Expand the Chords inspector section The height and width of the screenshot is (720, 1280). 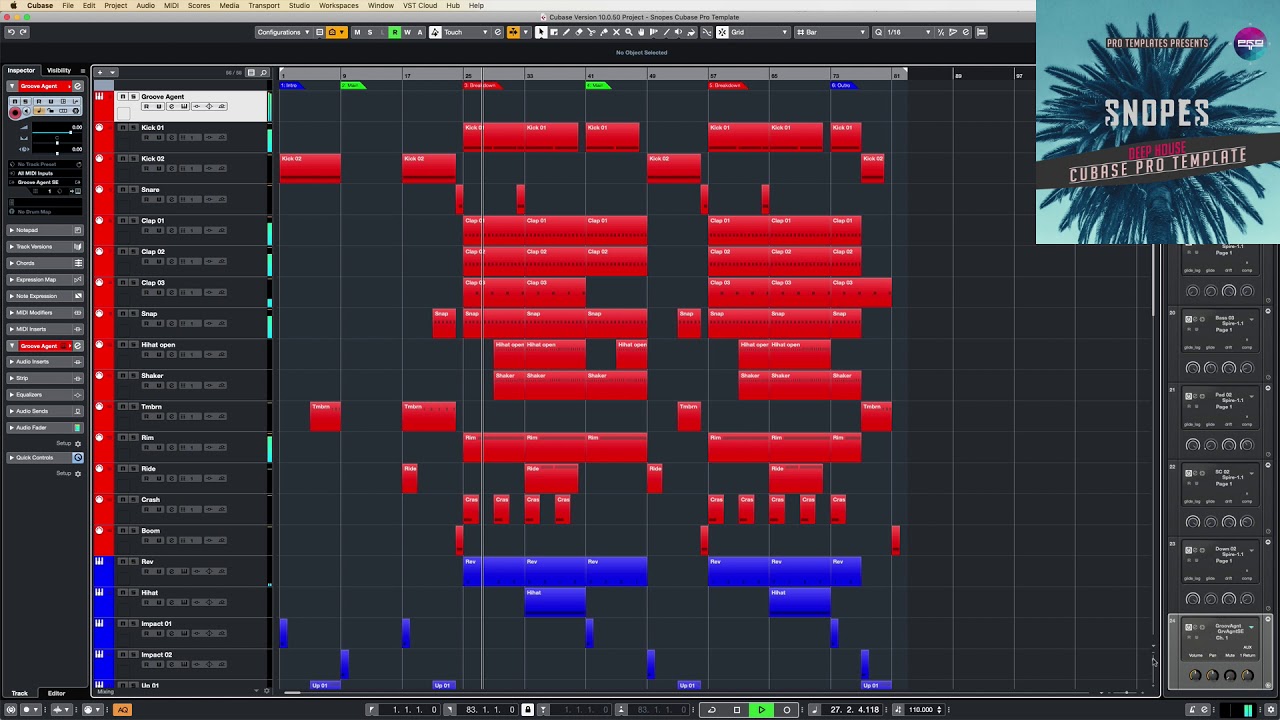tap(45, 263)
